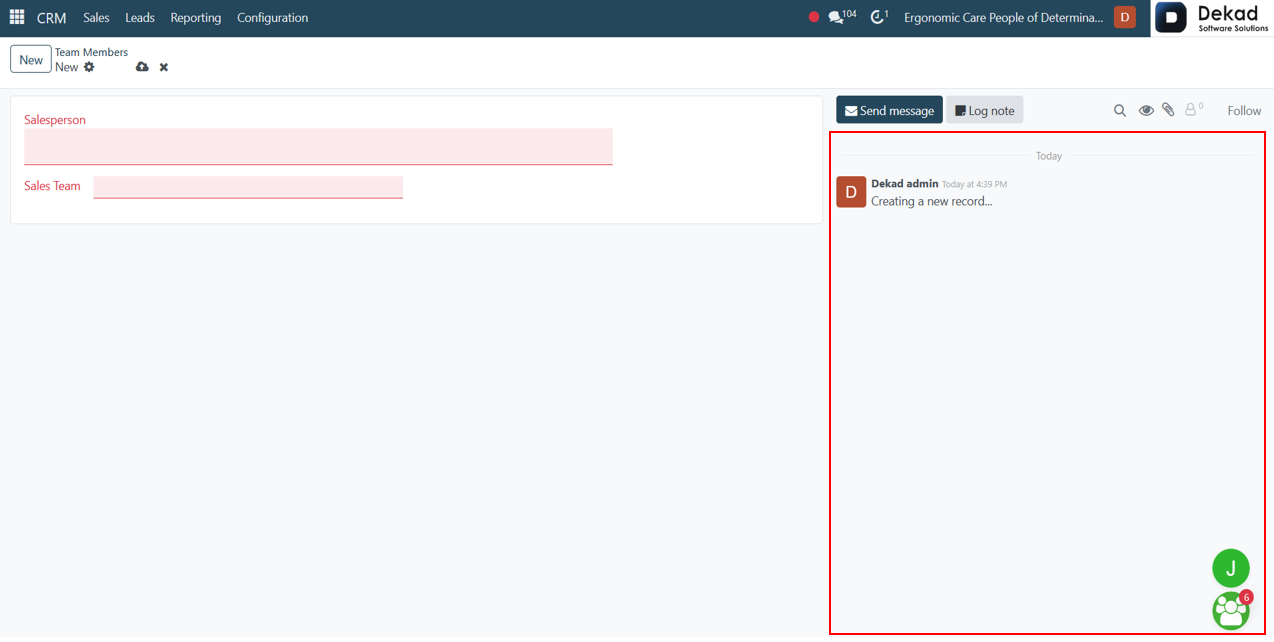1274x642 pixels.
Task: Click the green J chat bubble
Action: [x=1231, y=568]
